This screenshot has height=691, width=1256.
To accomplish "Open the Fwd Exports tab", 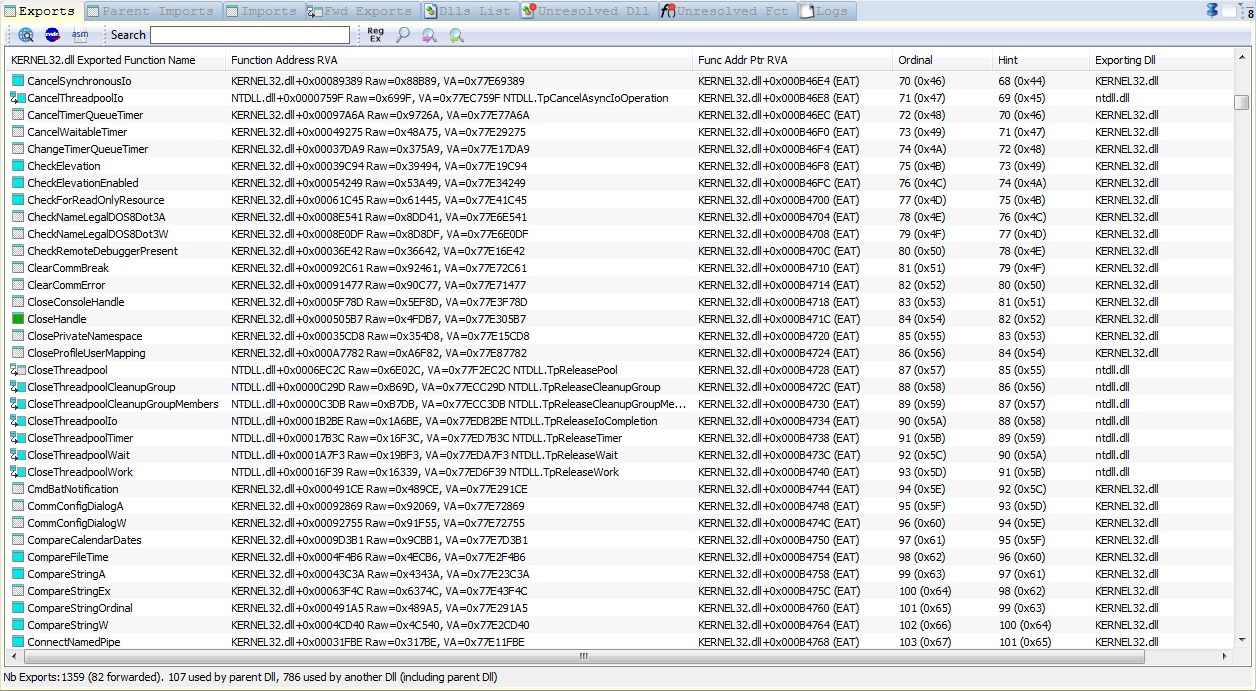I will pyautogui.click(x=361, y=11).
